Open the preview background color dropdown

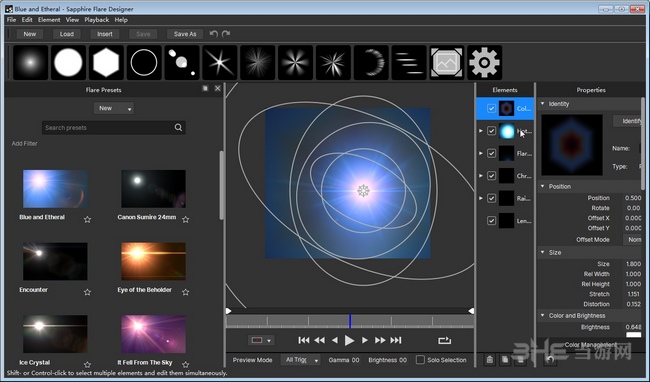click(x=261, y=340)
